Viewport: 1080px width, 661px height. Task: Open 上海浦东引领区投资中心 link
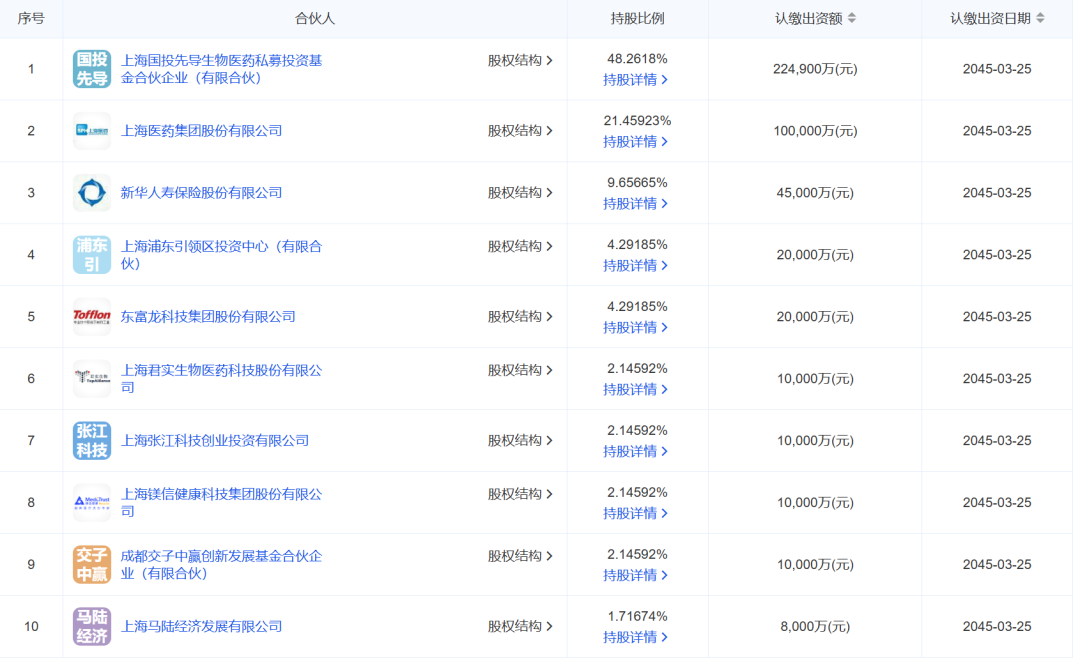click(x=221, y=255)
